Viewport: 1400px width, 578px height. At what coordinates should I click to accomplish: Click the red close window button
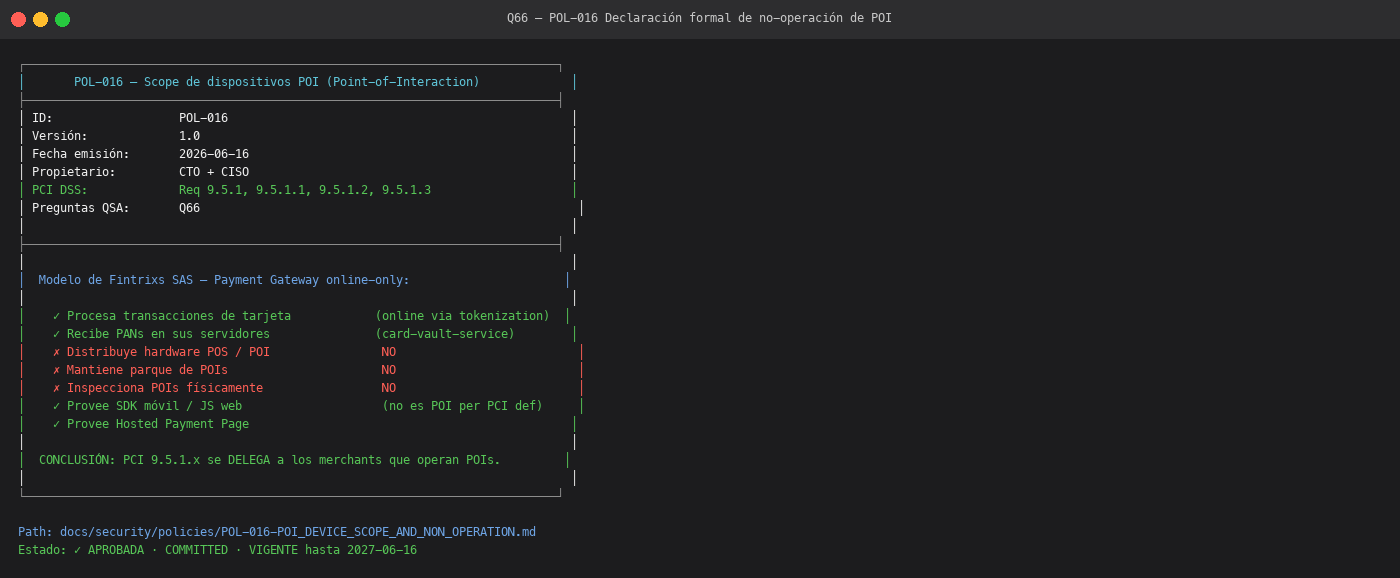(x=18, y=19)
